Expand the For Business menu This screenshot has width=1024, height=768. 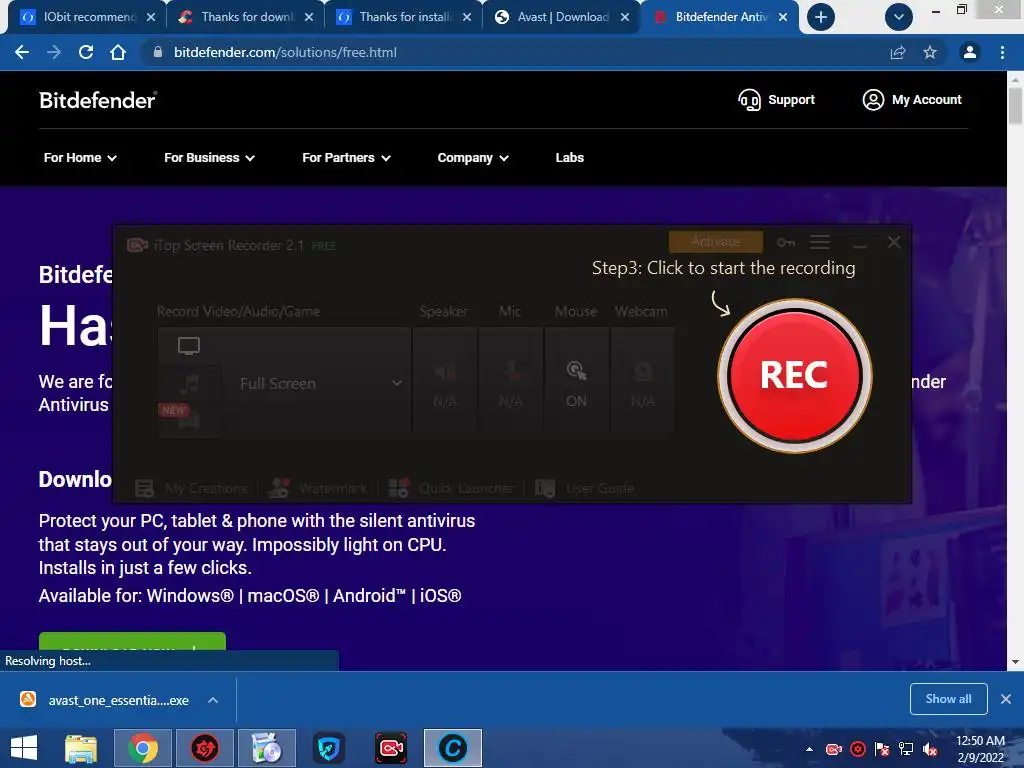coord(209,157)
